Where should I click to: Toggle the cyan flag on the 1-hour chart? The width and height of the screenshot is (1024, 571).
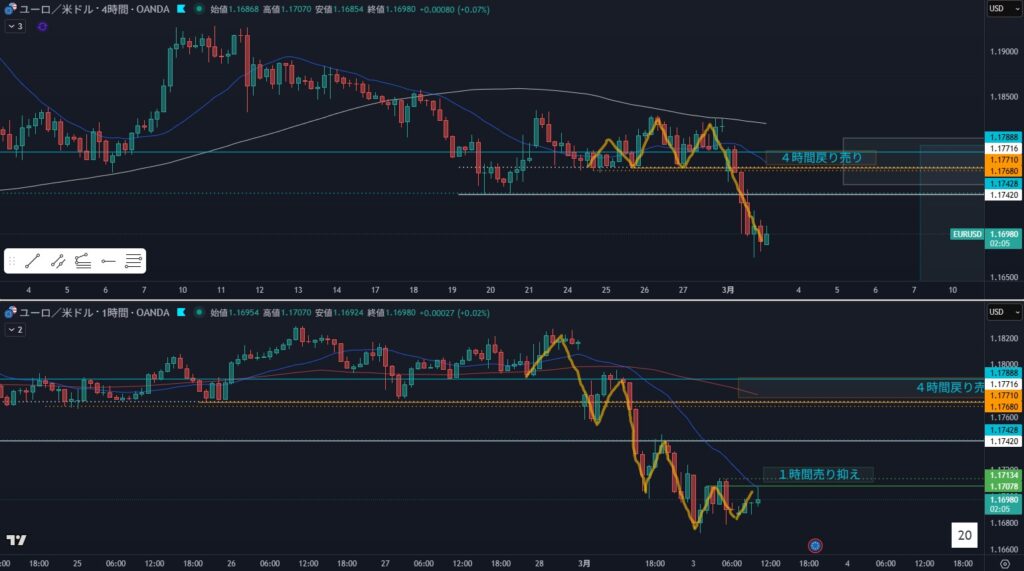(x=180, y=313)
